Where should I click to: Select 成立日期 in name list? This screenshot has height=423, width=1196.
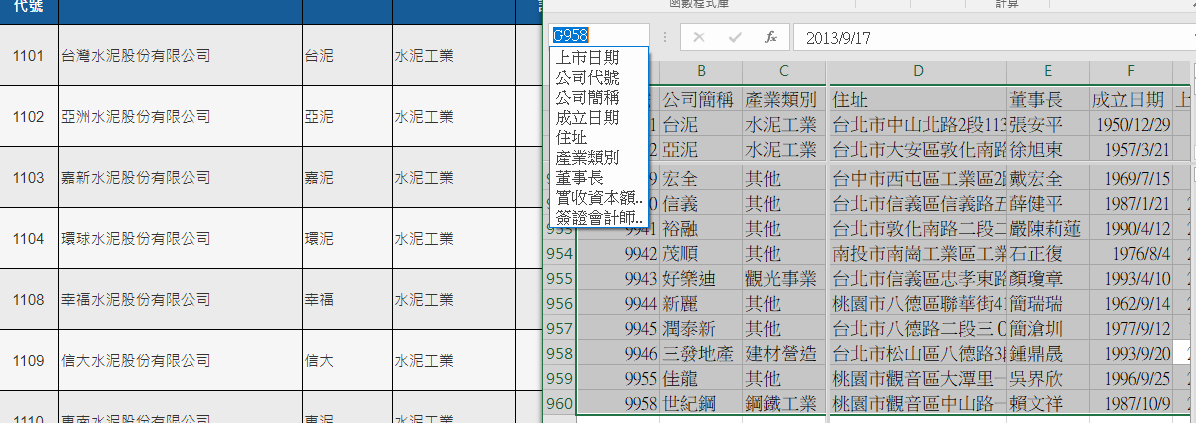pos(599,118)
